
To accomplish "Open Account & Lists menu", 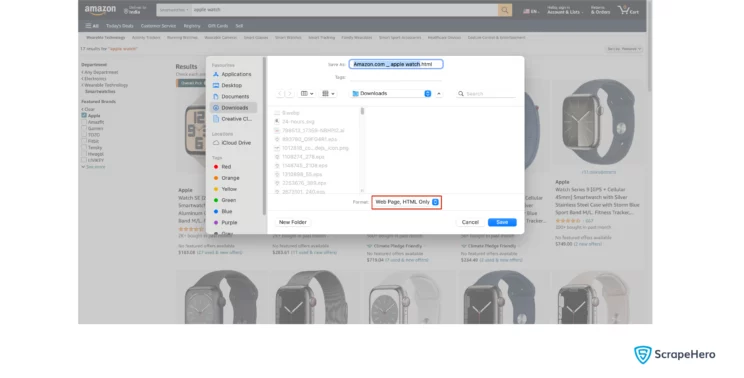I will 565,10.
